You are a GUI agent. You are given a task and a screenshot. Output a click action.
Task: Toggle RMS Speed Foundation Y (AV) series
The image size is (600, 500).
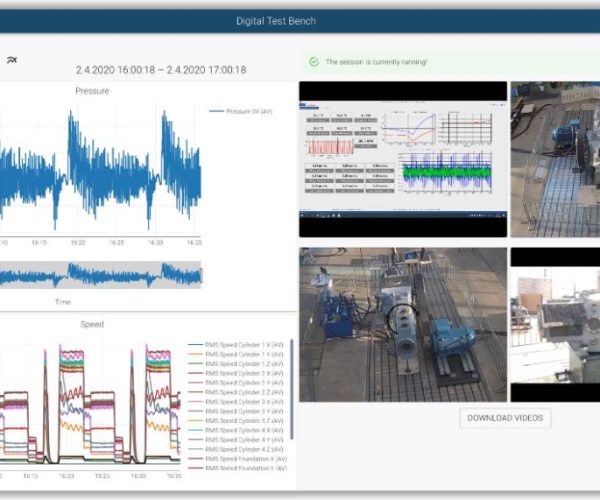click(238, 468)
